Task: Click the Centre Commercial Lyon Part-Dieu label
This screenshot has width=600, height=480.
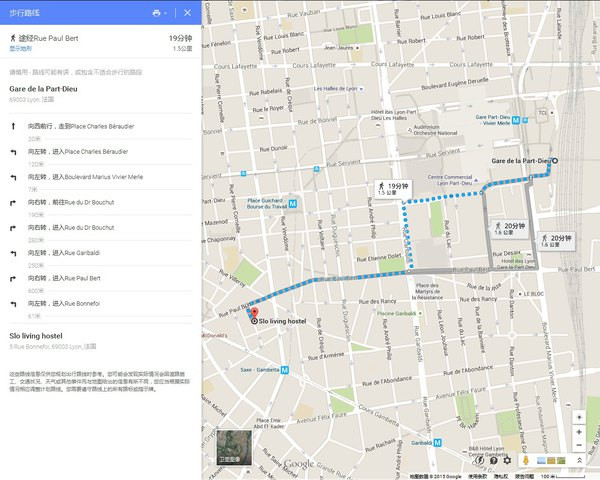Action: tap(450, 180)
